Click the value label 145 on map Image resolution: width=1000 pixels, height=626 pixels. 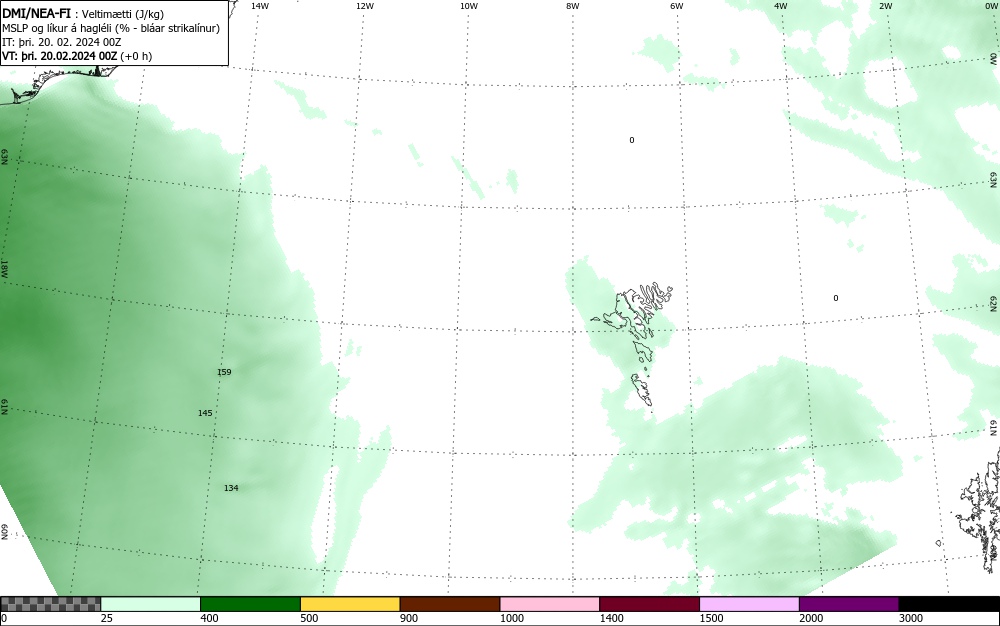[205, 413]
